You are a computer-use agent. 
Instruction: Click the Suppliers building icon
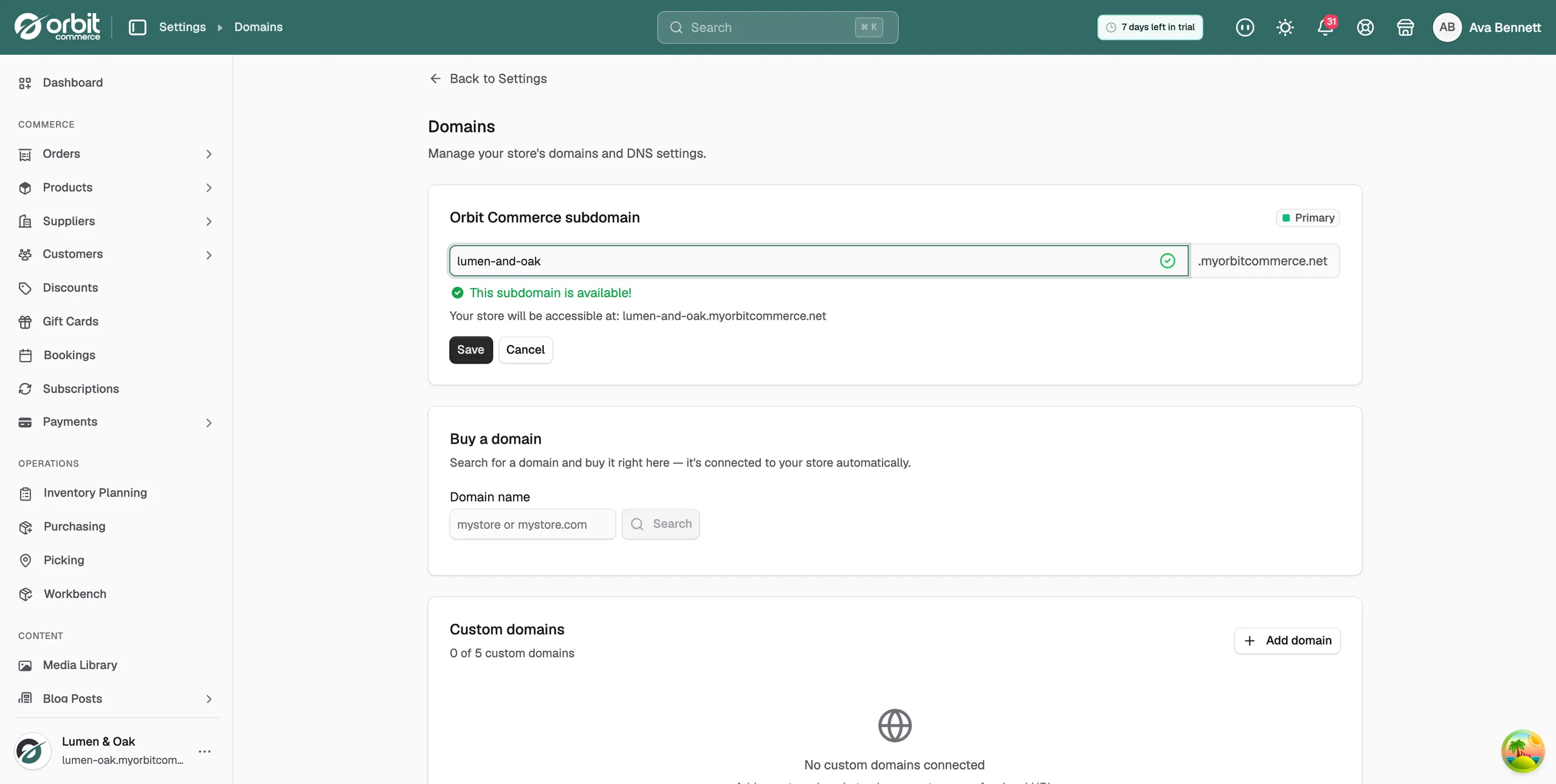(x=25, y=221)
